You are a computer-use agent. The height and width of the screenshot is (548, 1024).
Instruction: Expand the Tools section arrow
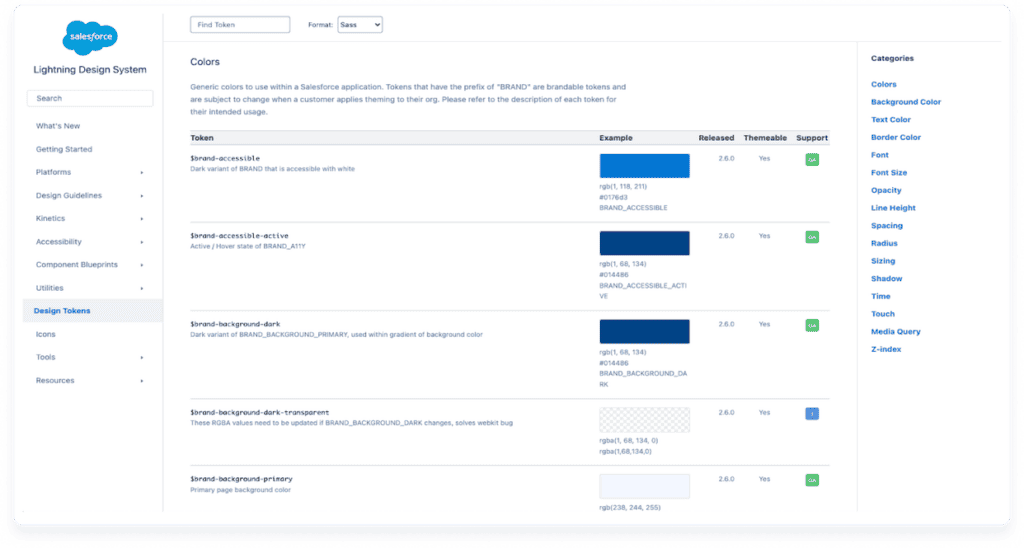tap(141, 357)
